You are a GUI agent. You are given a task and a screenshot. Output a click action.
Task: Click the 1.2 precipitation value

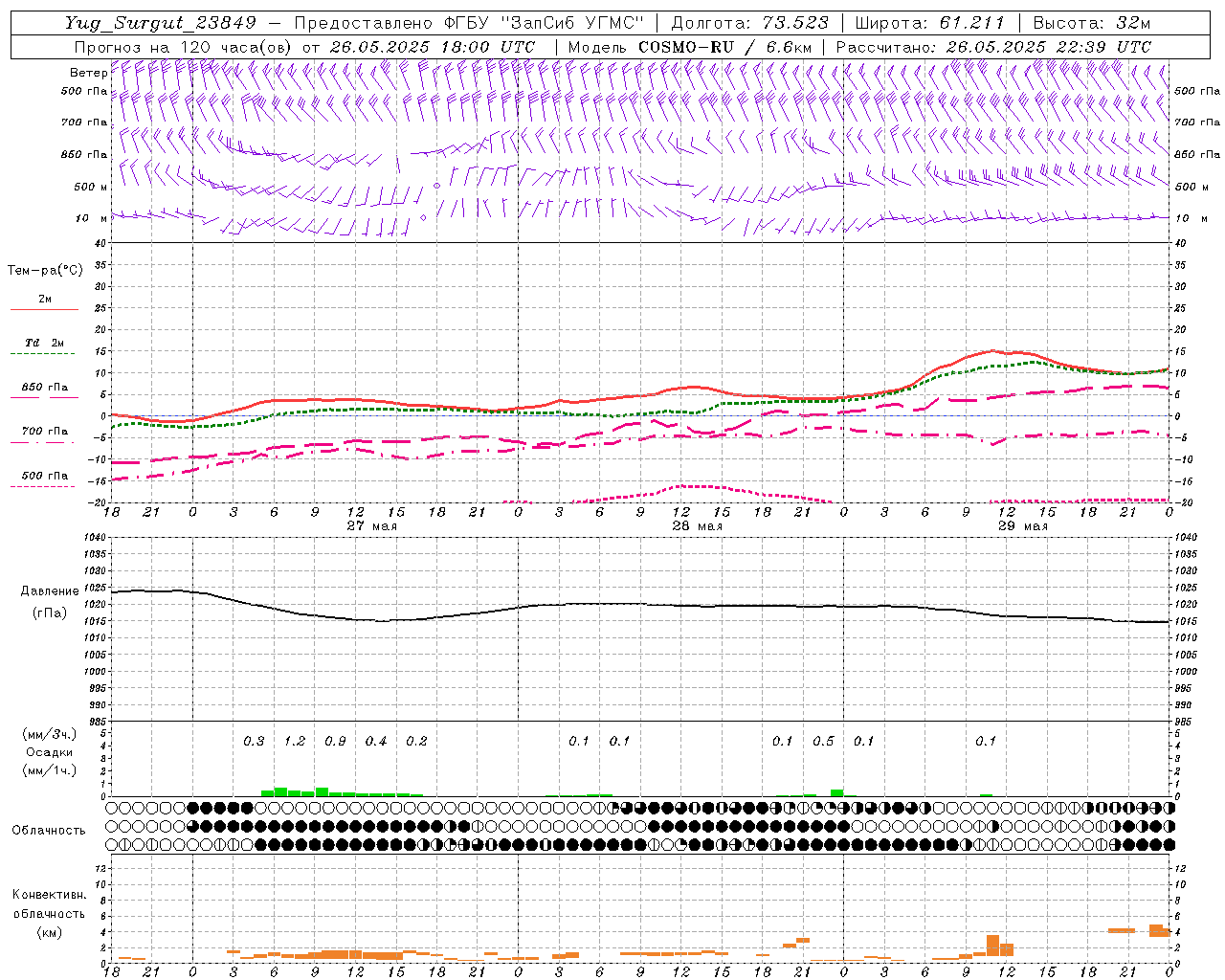tap(295, 742)
